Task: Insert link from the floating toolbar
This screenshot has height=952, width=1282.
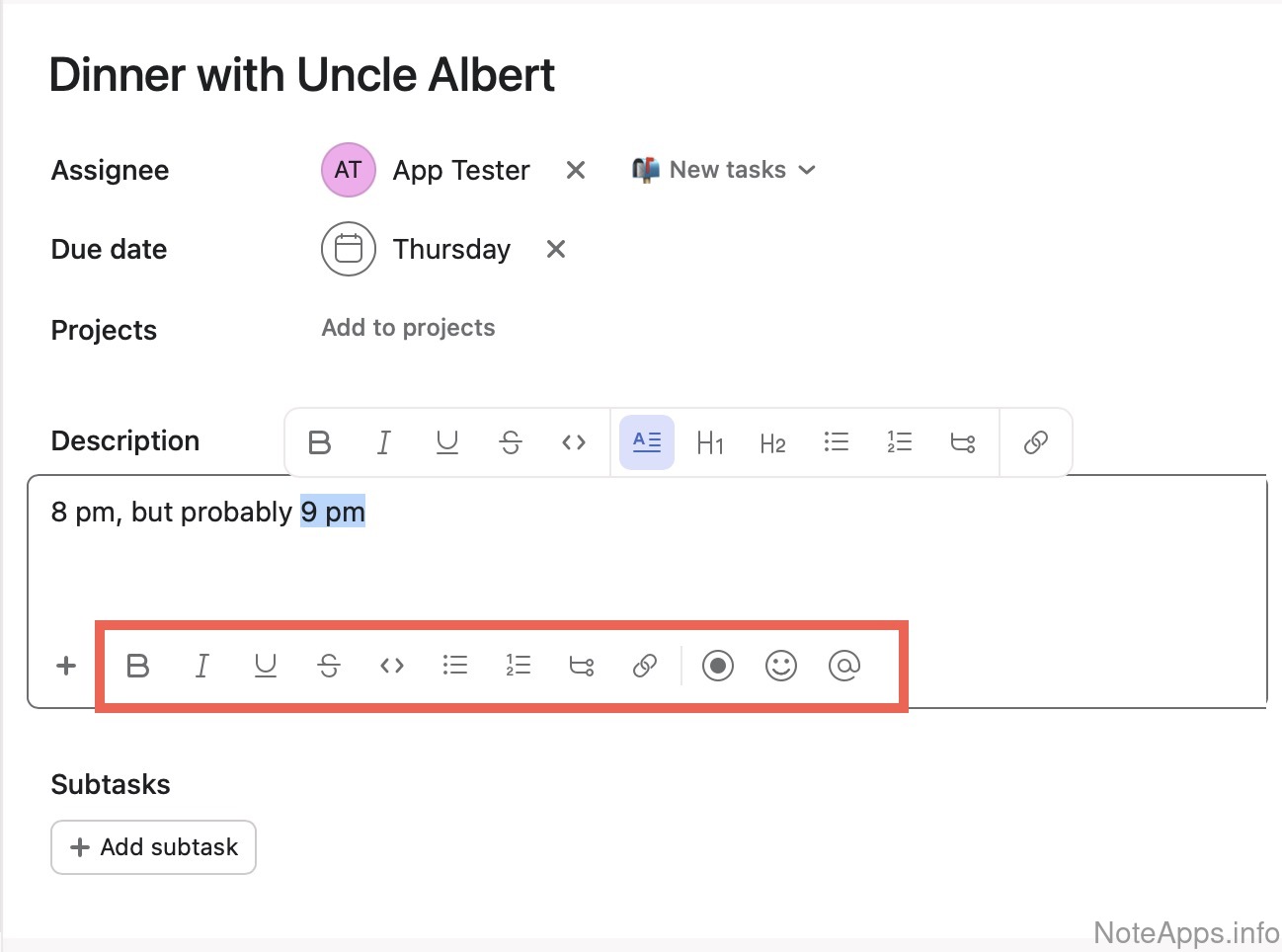Action: [x=1035, y=442]
